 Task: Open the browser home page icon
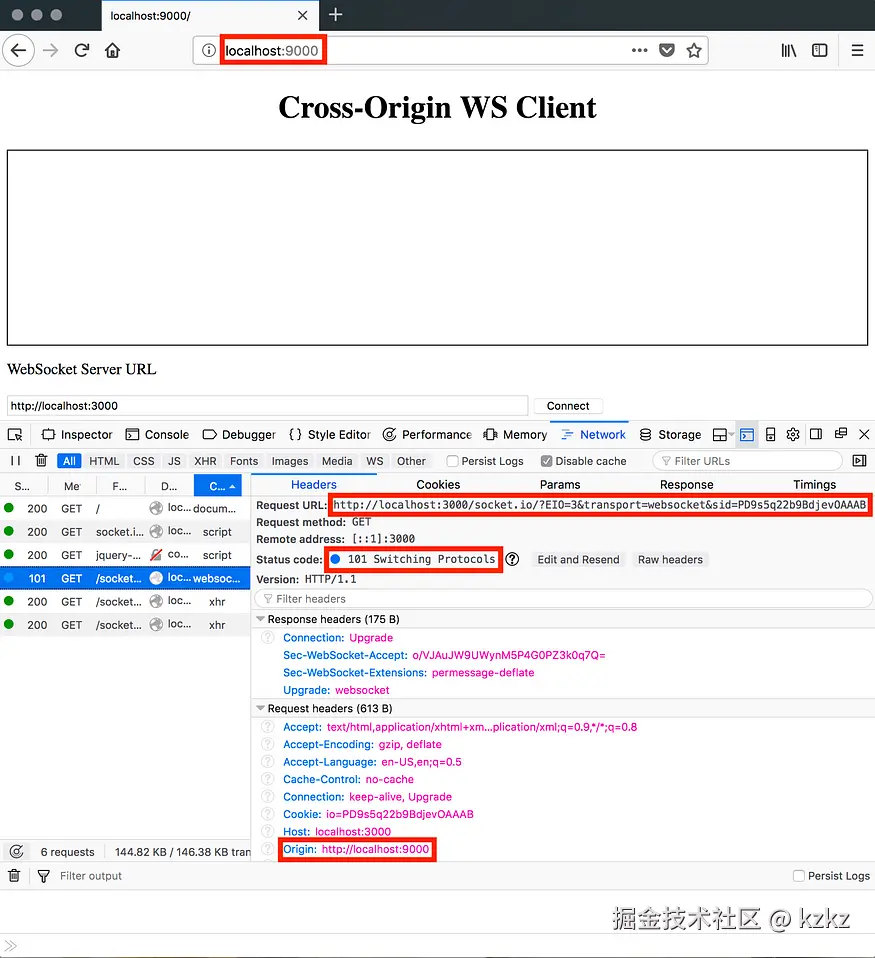112,50
